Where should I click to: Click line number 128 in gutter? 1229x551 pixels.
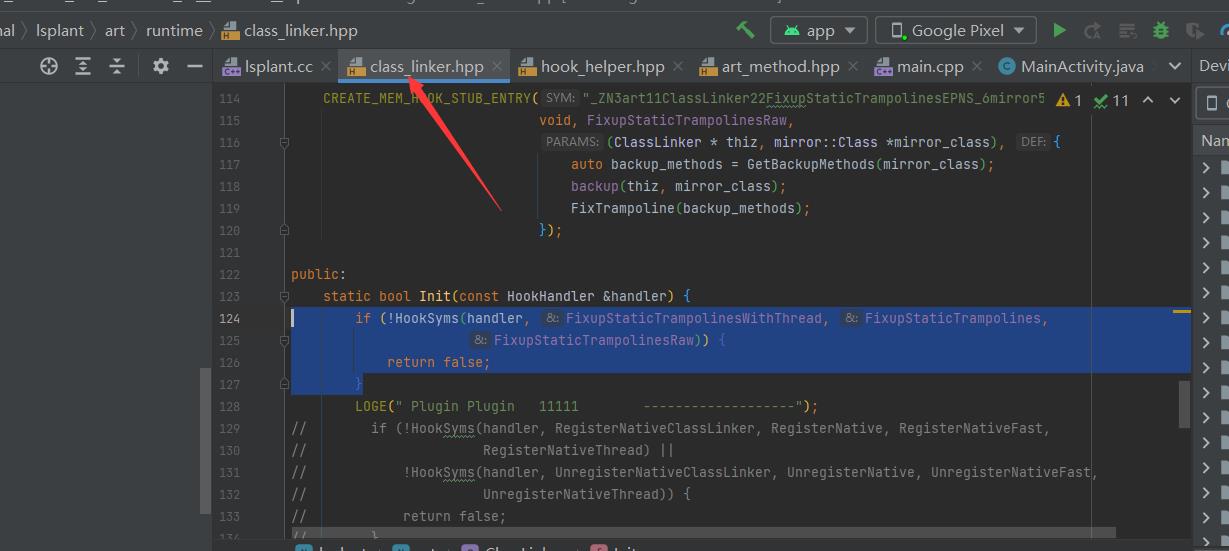(x=229, y=407)
